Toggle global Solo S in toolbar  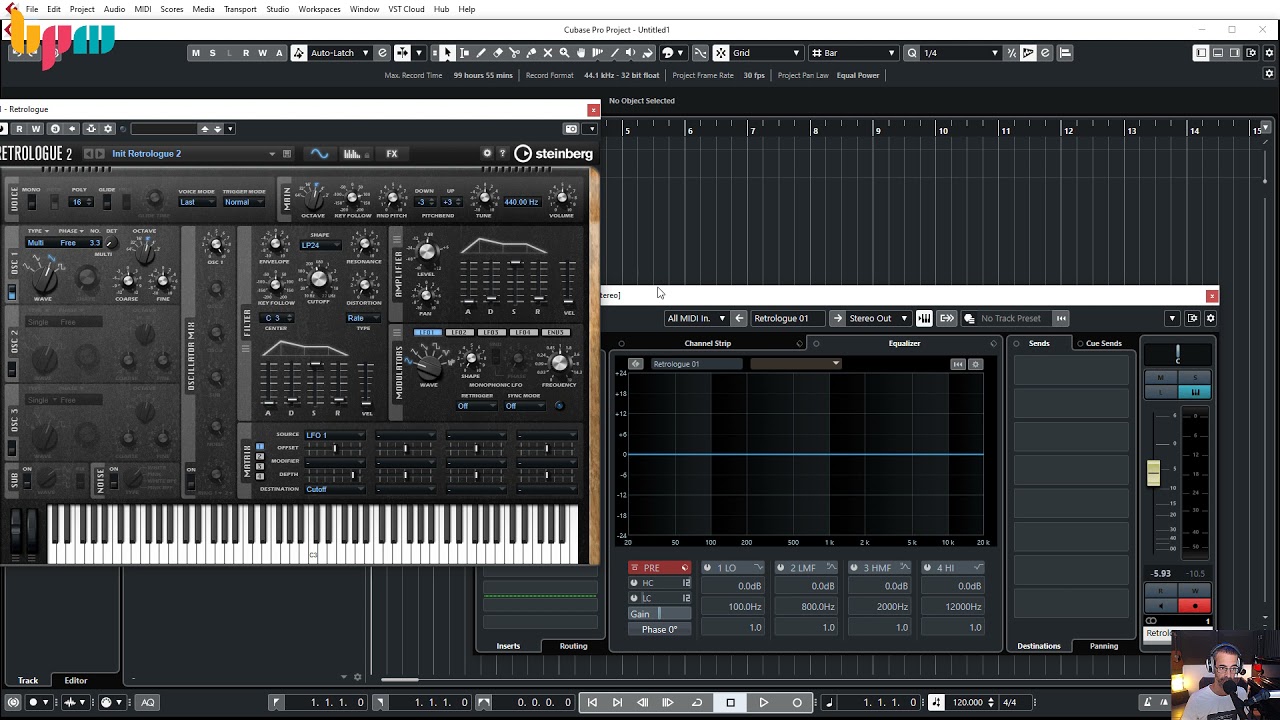(x=212, y=53)
